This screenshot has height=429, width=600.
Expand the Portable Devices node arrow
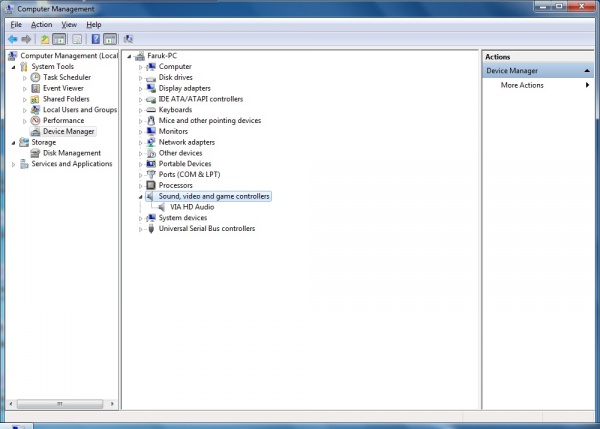140,164
